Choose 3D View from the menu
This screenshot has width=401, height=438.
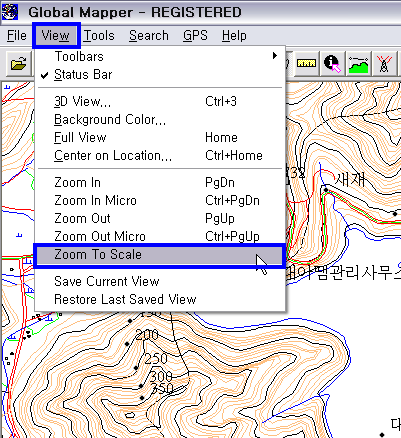[160, 101]
